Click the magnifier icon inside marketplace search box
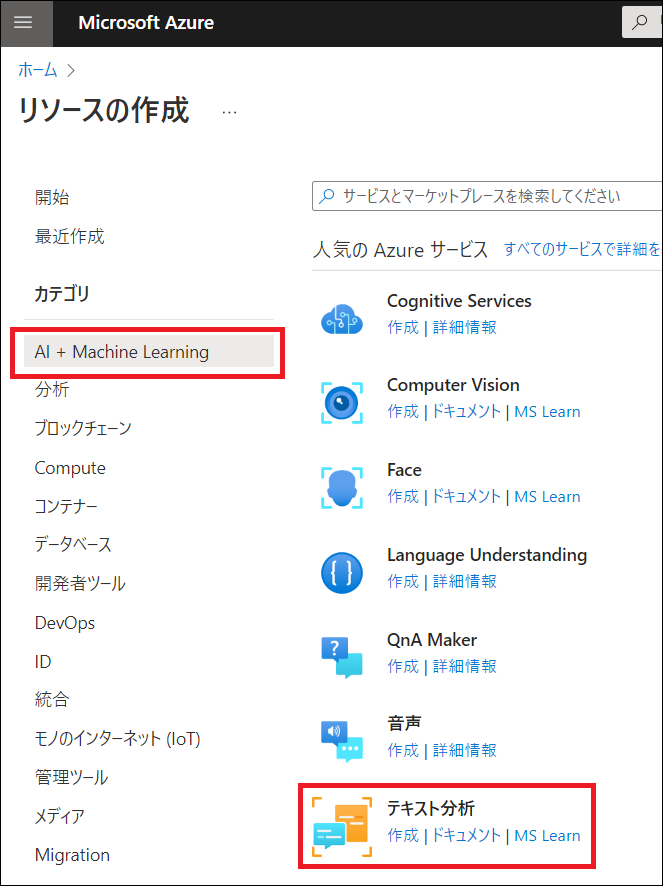 click(327, 196)
